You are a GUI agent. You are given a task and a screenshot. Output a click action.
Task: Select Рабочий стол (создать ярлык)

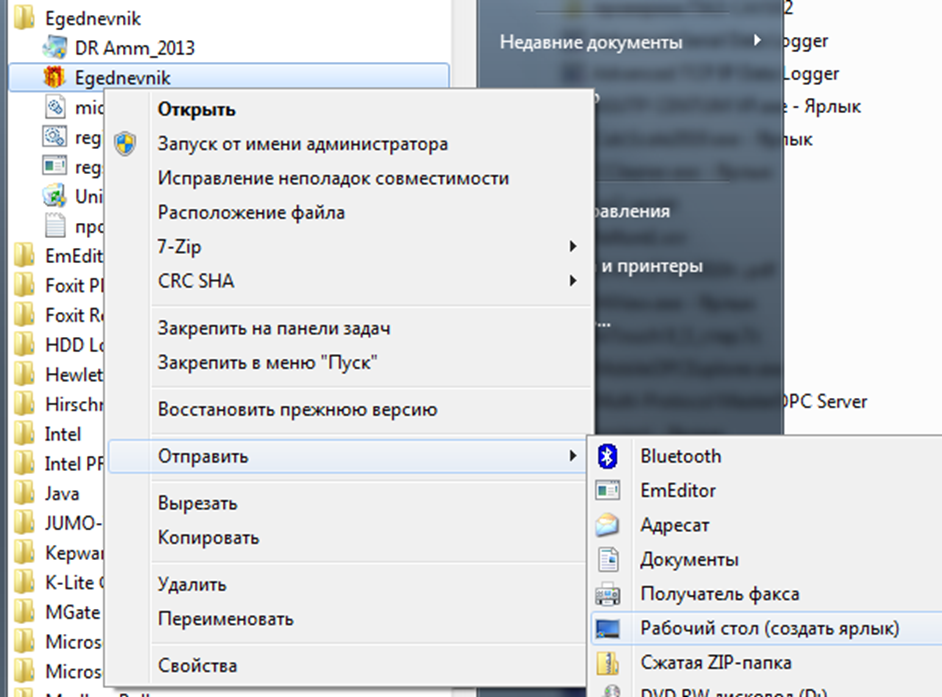tap(770, 629)
